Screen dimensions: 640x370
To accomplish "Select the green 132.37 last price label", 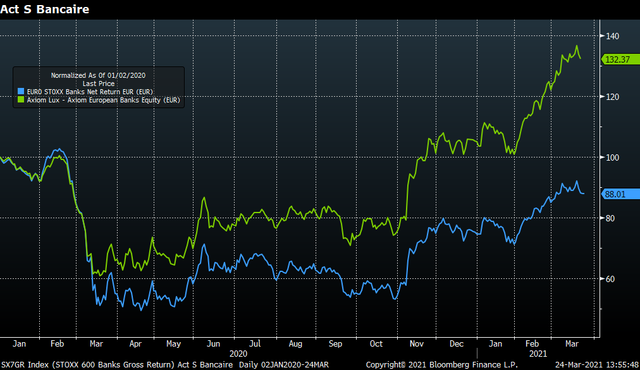I will [x=620, y=60].
